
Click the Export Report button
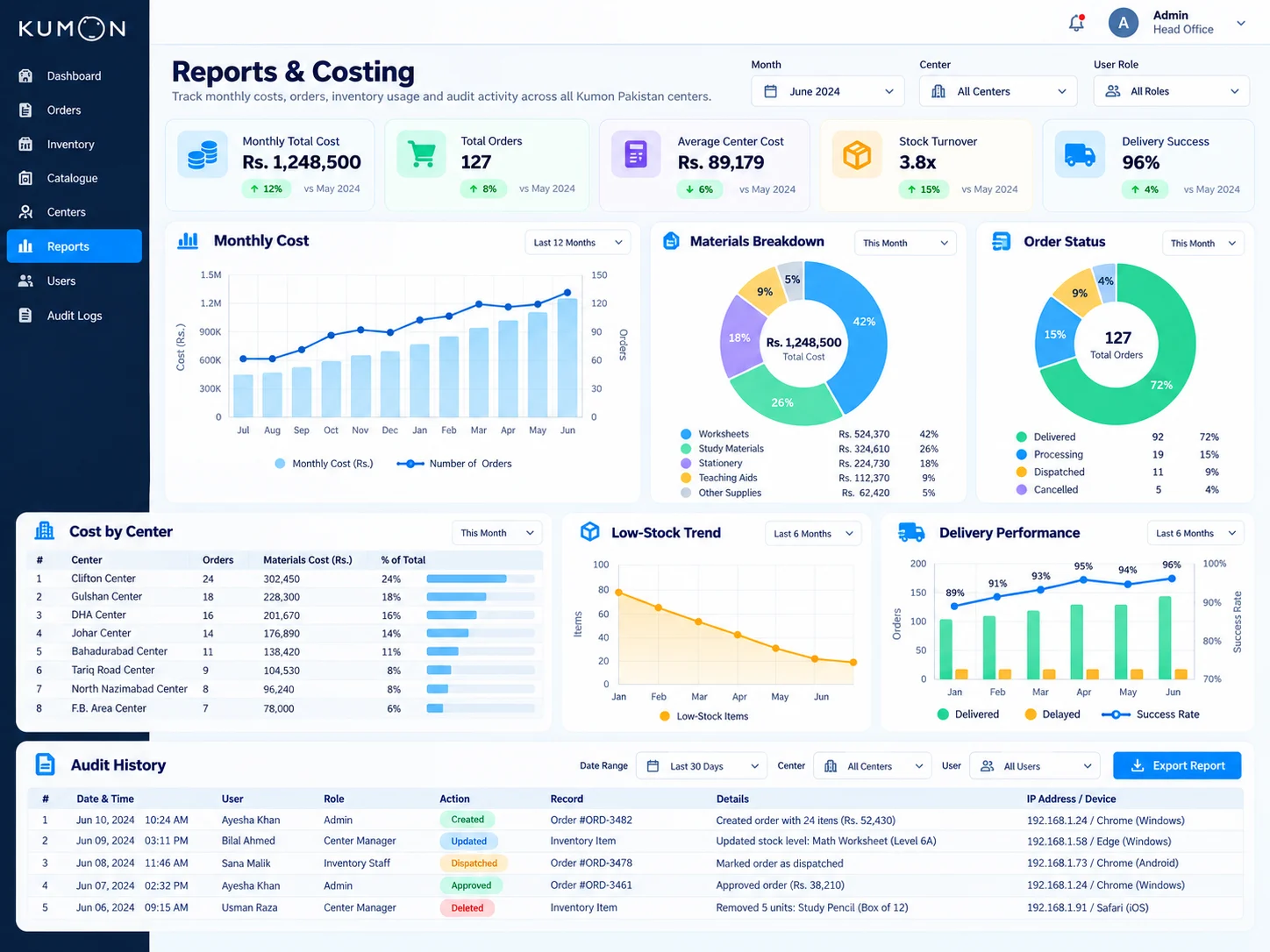pyautogui.click(x=1177, y=765)
